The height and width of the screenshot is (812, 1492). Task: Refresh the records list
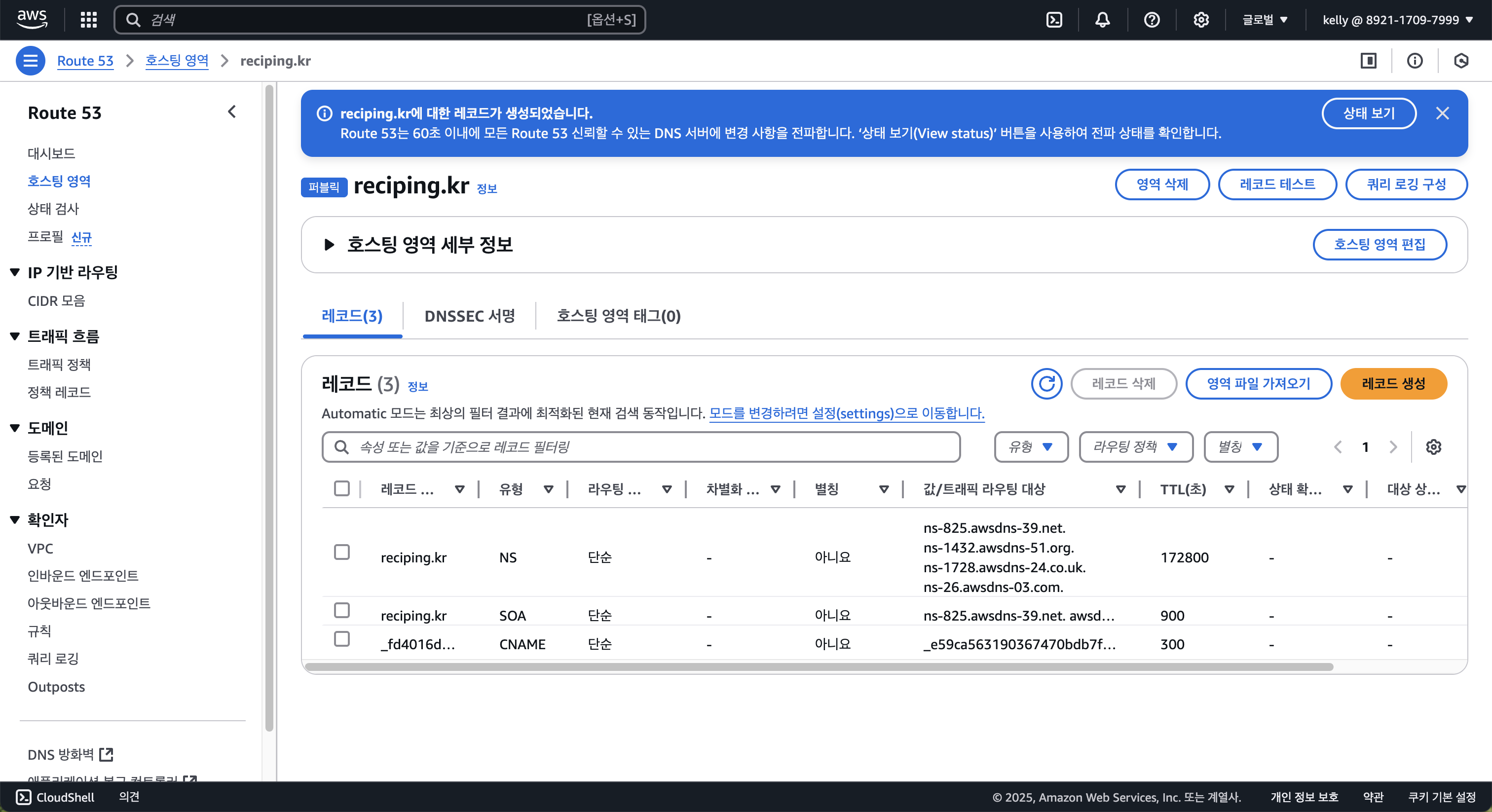coord(1046,383)
